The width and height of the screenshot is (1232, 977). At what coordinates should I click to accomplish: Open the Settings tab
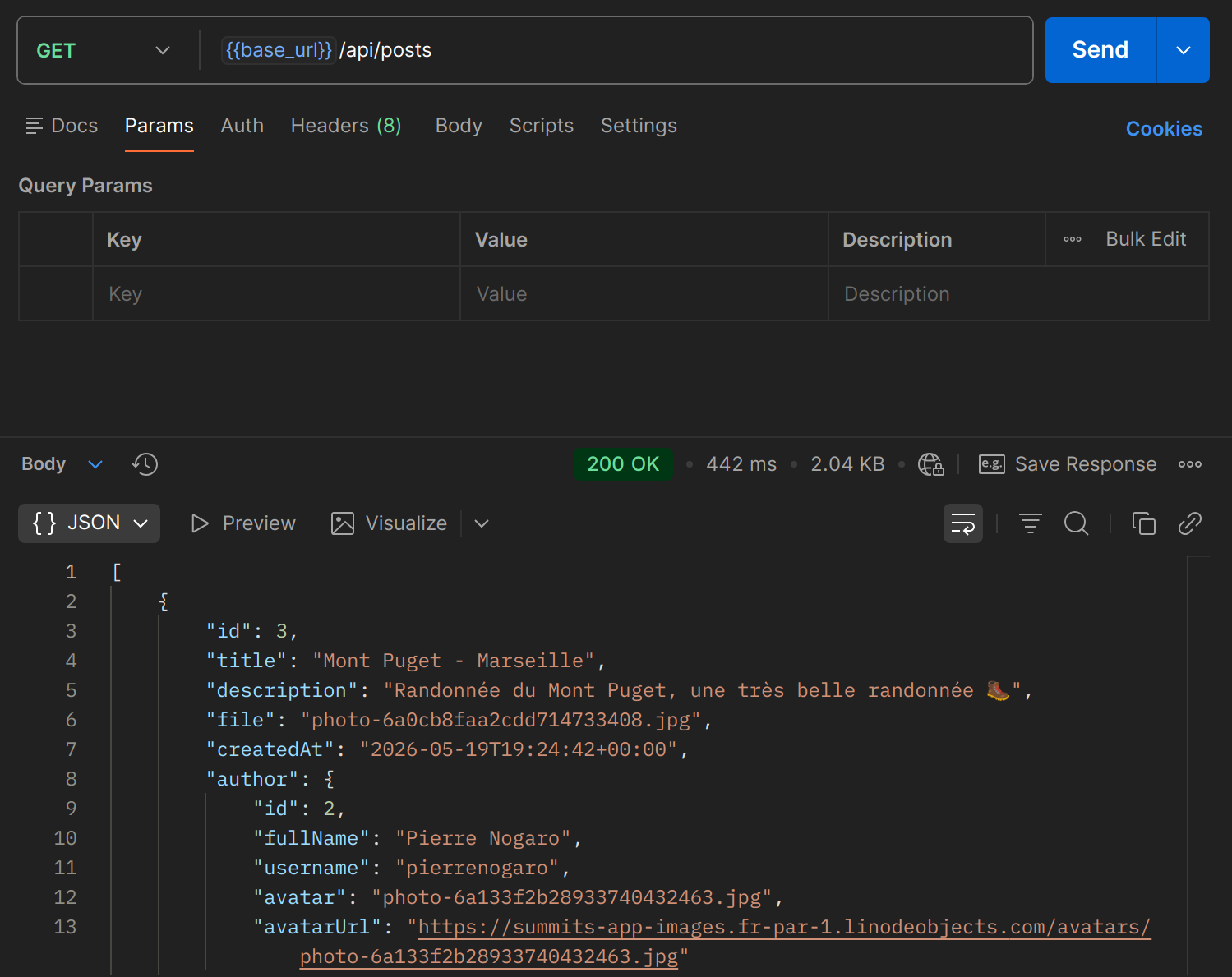point(639,126)
